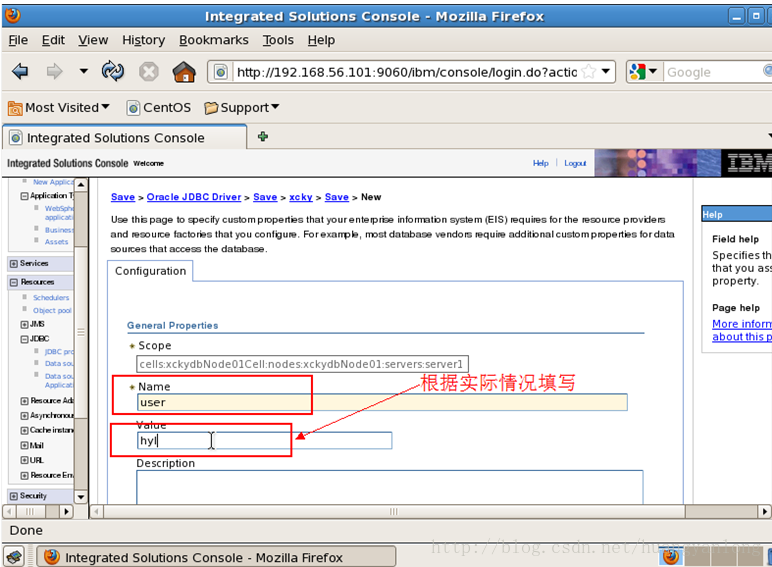Expand the Services section

(x=14, y=264)
